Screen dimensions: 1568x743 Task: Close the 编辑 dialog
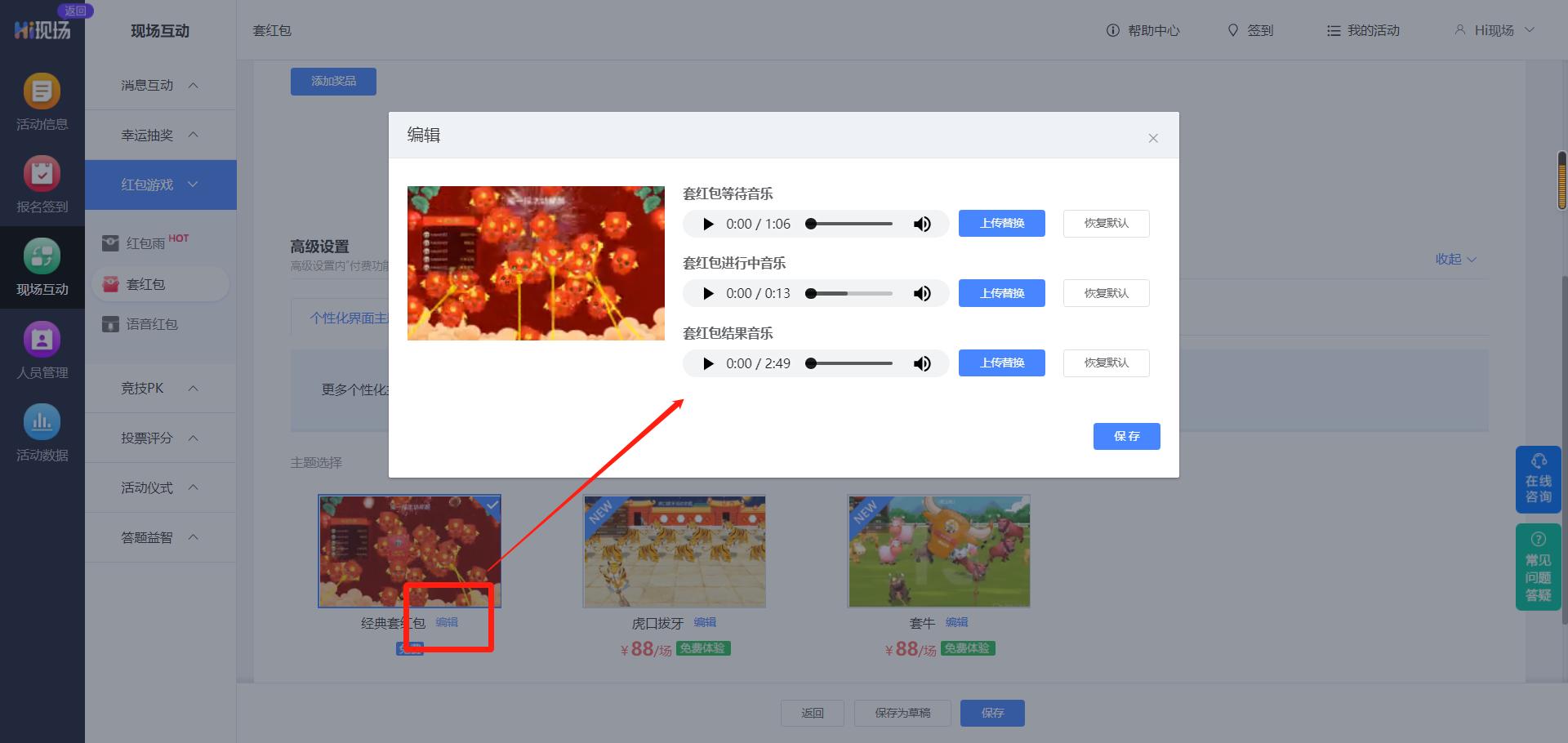click(1153, 138)
